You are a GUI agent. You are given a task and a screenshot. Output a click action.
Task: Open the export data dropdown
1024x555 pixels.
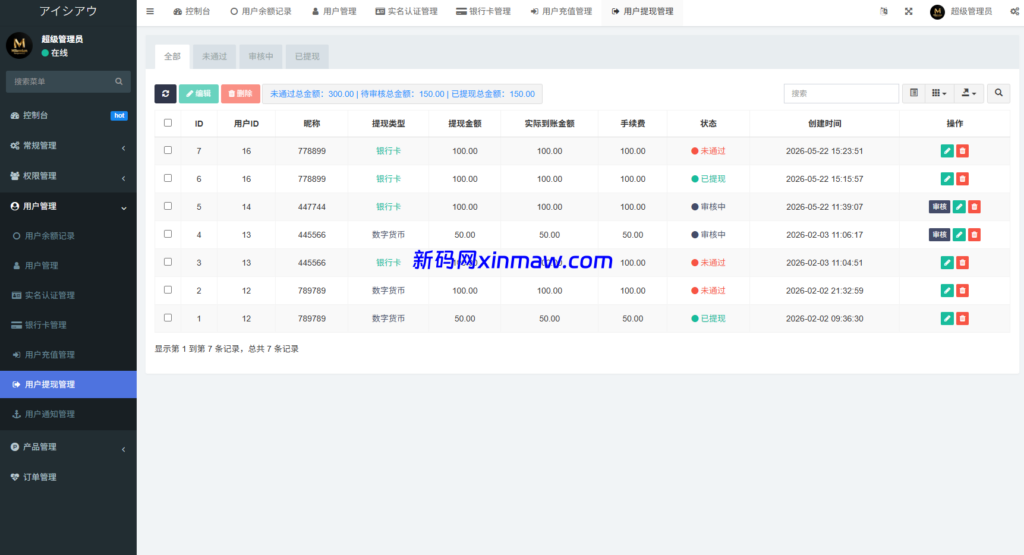click(969, 93)
